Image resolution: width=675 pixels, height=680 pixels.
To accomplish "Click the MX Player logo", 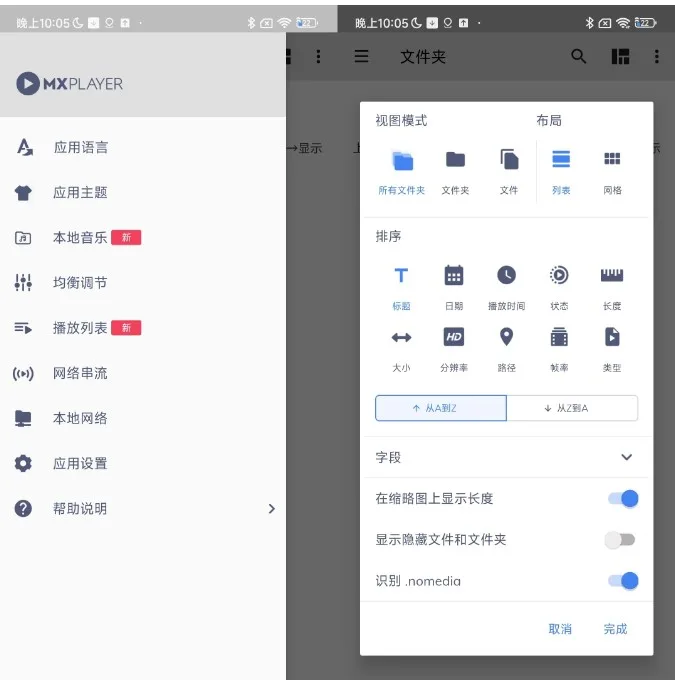I will pyautogui.click(x=70, y=84).
